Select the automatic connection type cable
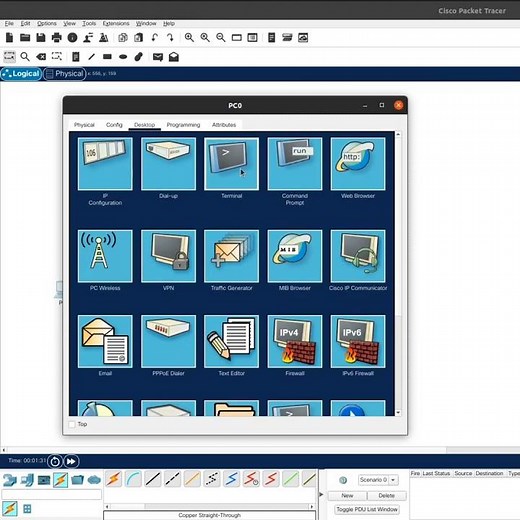The height and width of the screenshot is (520, 520). (x=113, y=479)
